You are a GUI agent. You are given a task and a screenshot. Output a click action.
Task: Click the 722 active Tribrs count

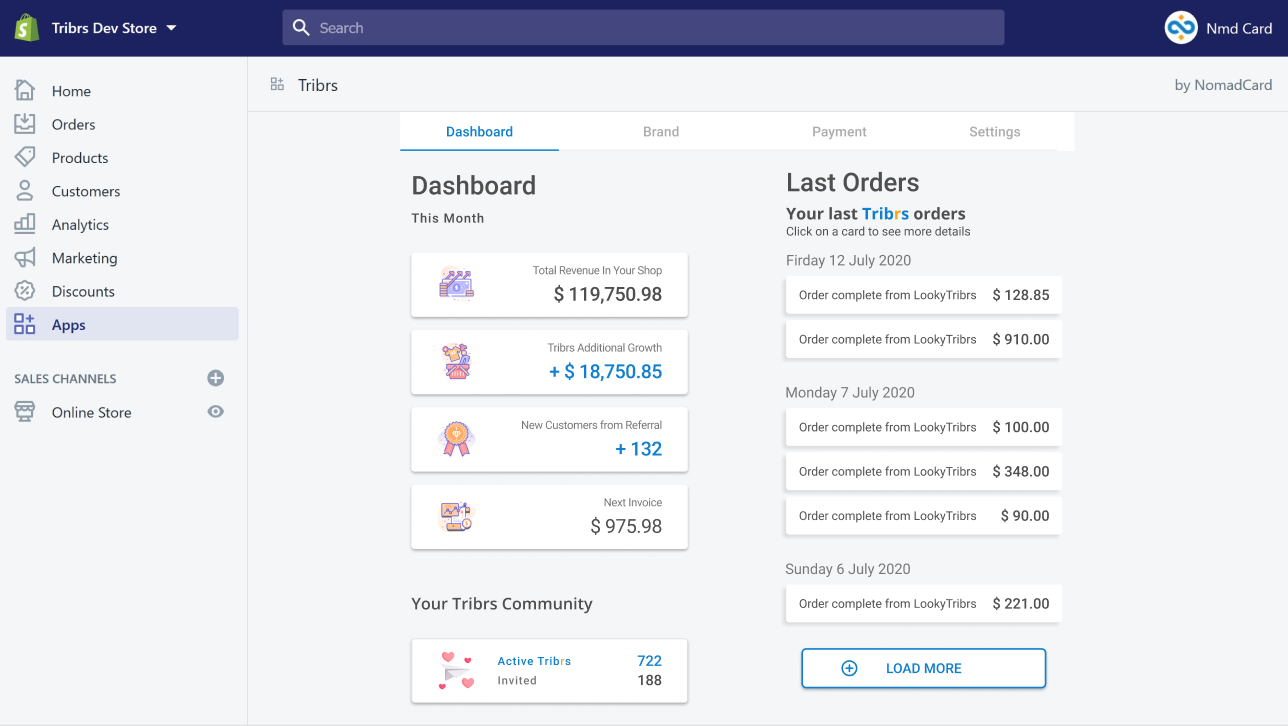649,661
